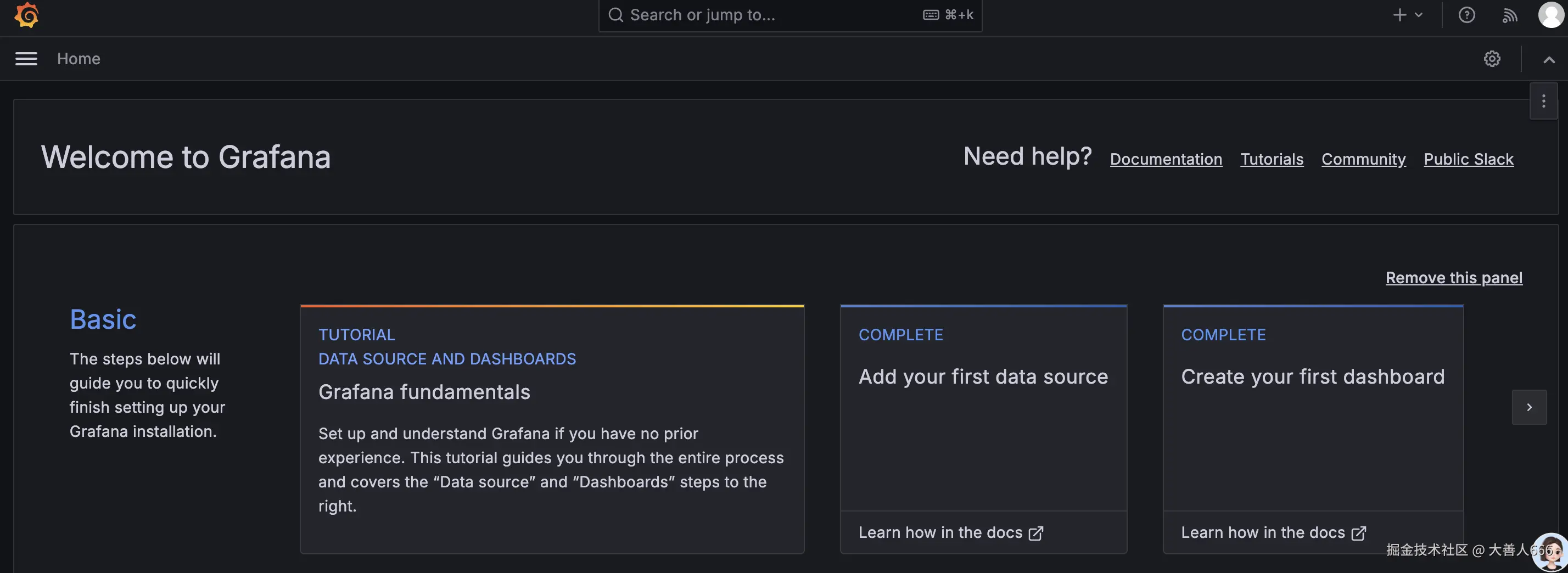The width and height of the screenshot is (1568, 573).
Task: Open the panel three-dot menu
Action: 1543,102
